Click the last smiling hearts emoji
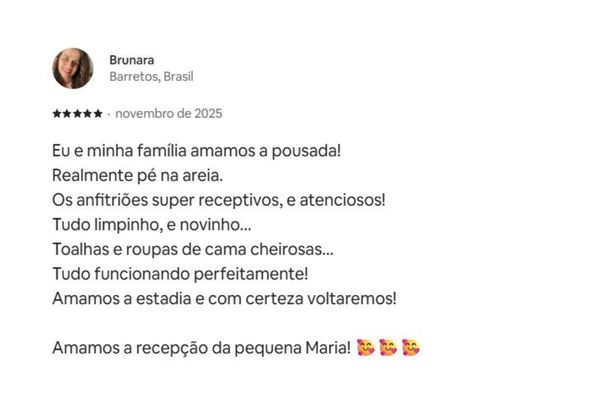The height and width of the screenshot is (400, 600). click(410, 348)
